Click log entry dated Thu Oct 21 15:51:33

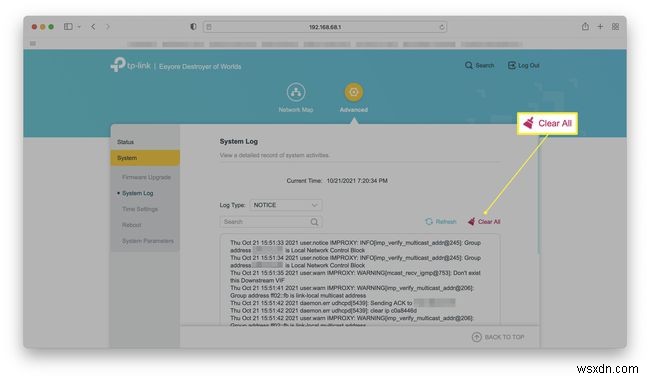click(x=355, y=246)
